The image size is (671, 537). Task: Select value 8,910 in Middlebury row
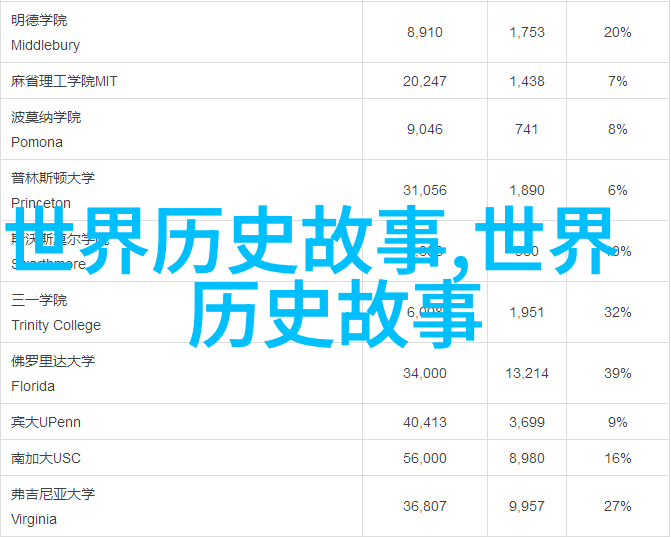(425, 33)
